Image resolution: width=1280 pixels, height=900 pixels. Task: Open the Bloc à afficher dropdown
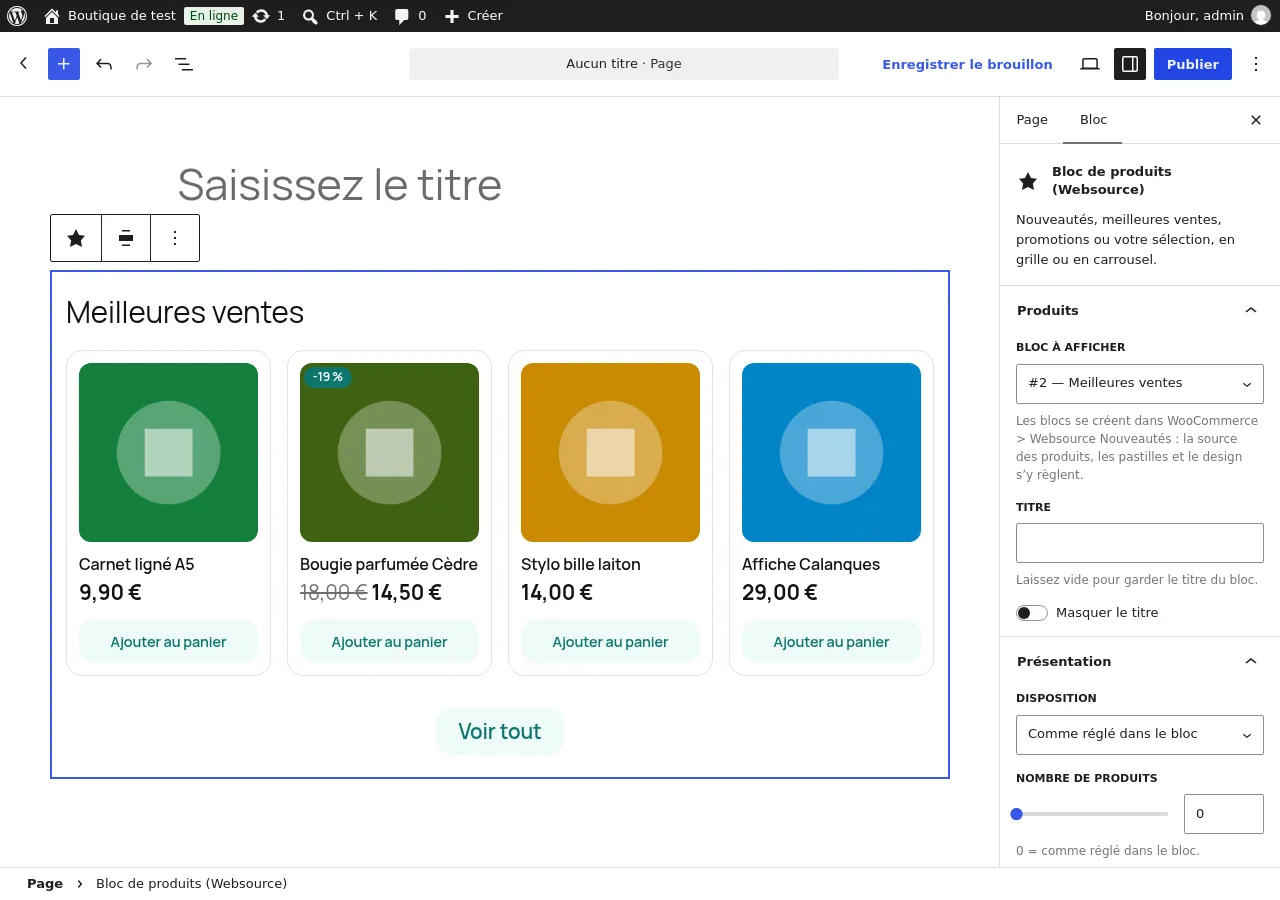(1140, 384)
